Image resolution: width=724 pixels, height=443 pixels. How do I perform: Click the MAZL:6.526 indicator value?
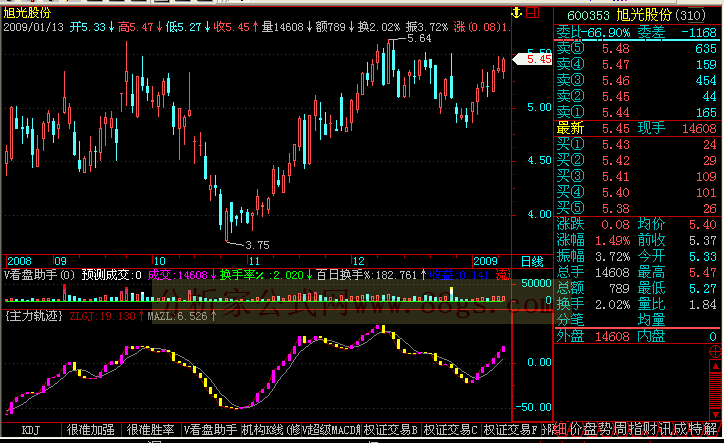tap(178, 316)
